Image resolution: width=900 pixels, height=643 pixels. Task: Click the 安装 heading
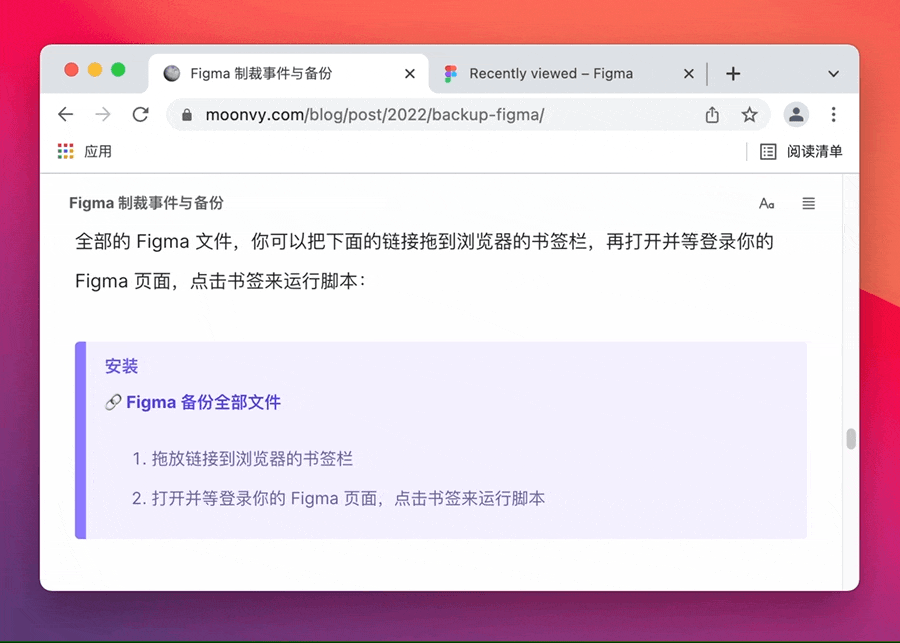[121, 366]
